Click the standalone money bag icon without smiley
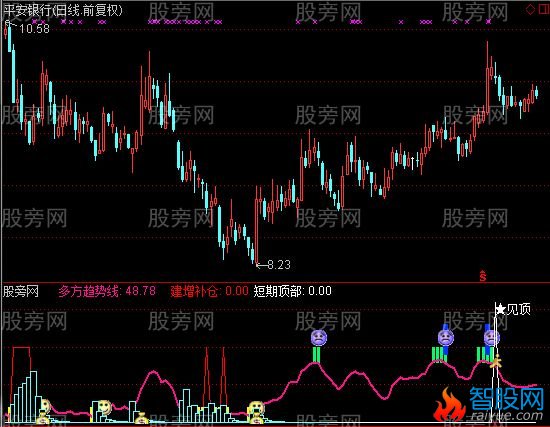 point(142,419)
